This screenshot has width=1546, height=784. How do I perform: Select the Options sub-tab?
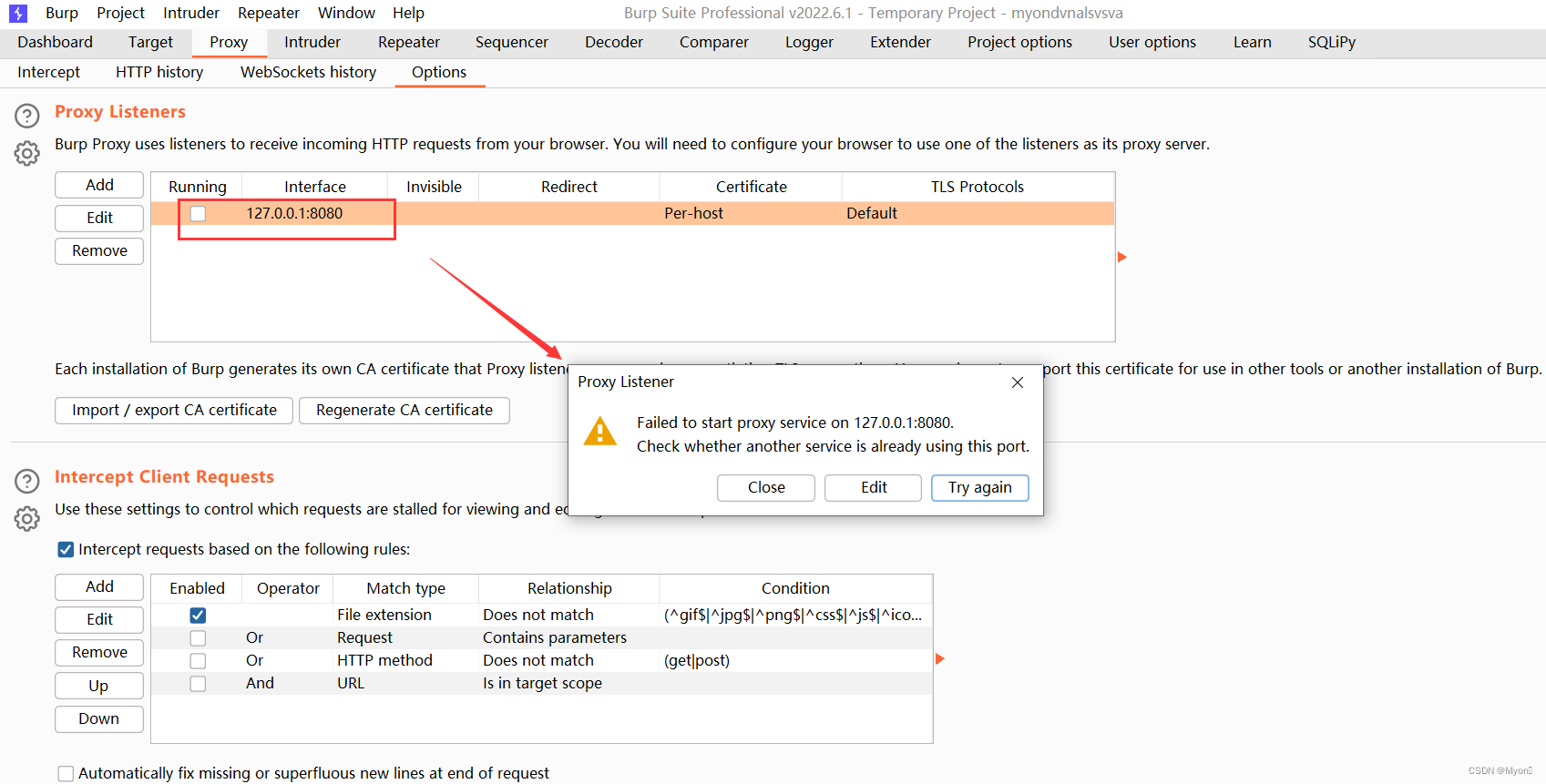[439, 72]
